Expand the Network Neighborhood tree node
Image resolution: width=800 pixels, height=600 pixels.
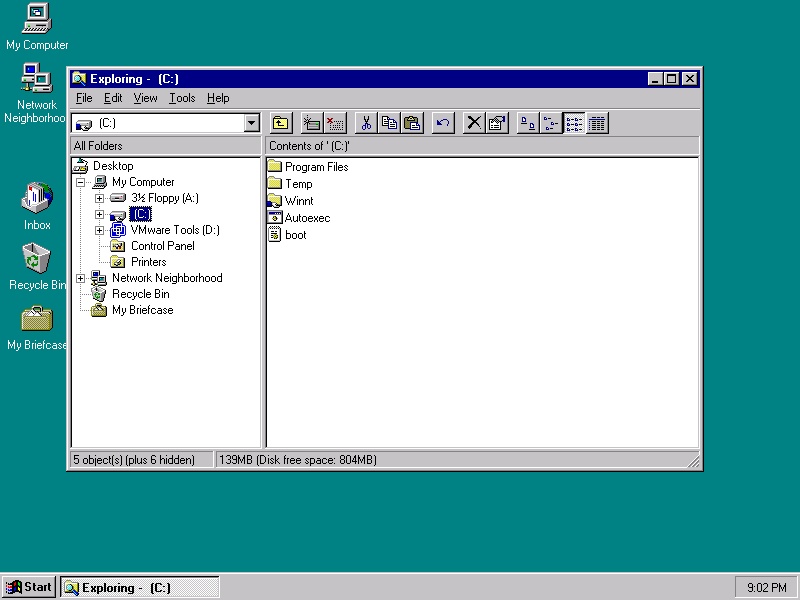80,278
